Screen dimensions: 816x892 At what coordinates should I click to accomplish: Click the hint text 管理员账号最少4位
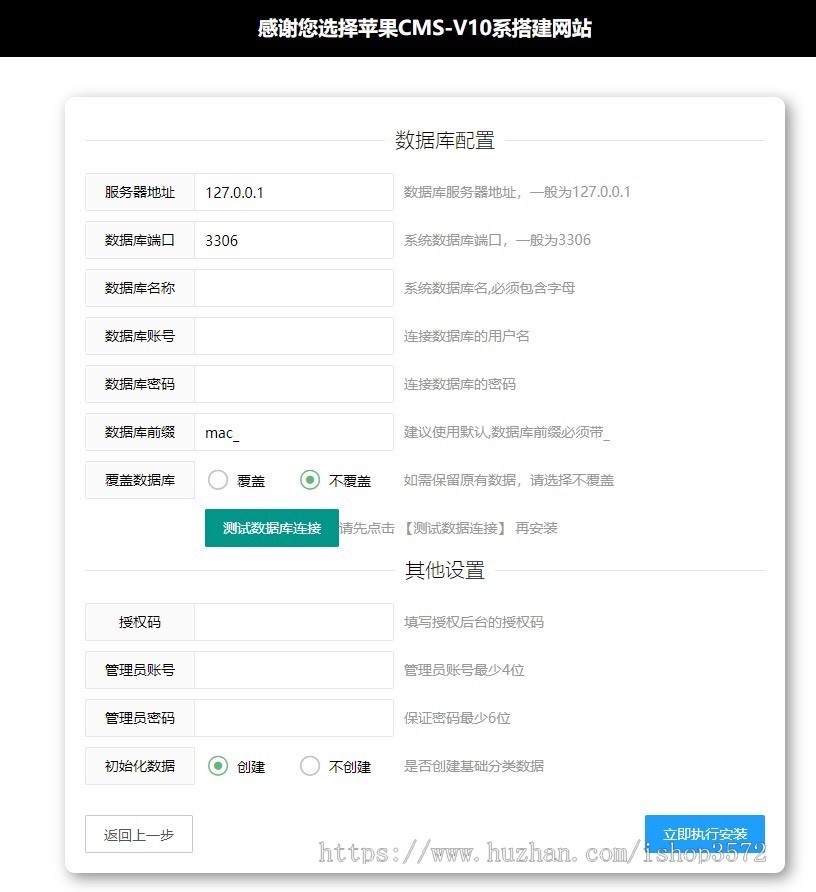[464, 670]
